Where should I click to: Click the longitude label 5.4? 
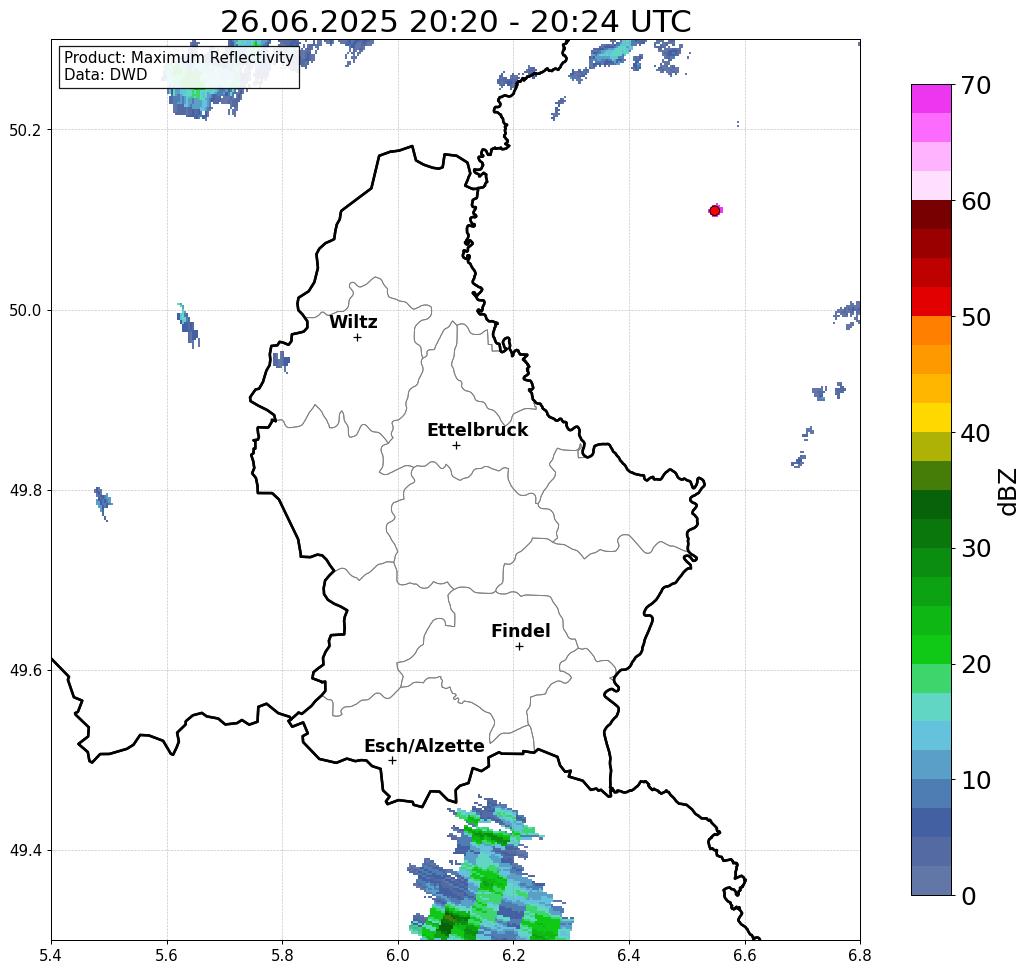(51, 955)
